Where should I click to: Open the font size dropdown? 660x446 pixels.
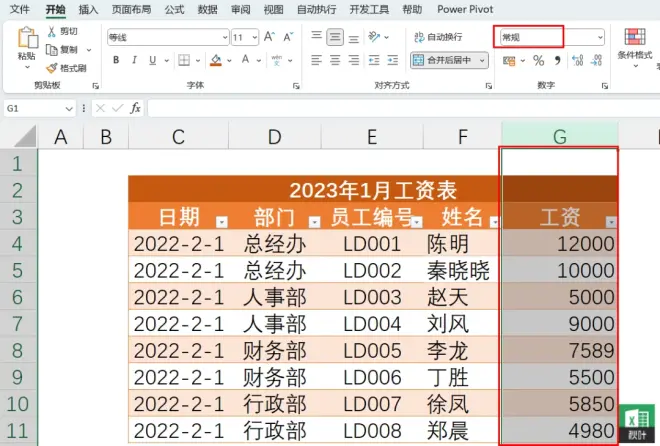click(255, 37)
